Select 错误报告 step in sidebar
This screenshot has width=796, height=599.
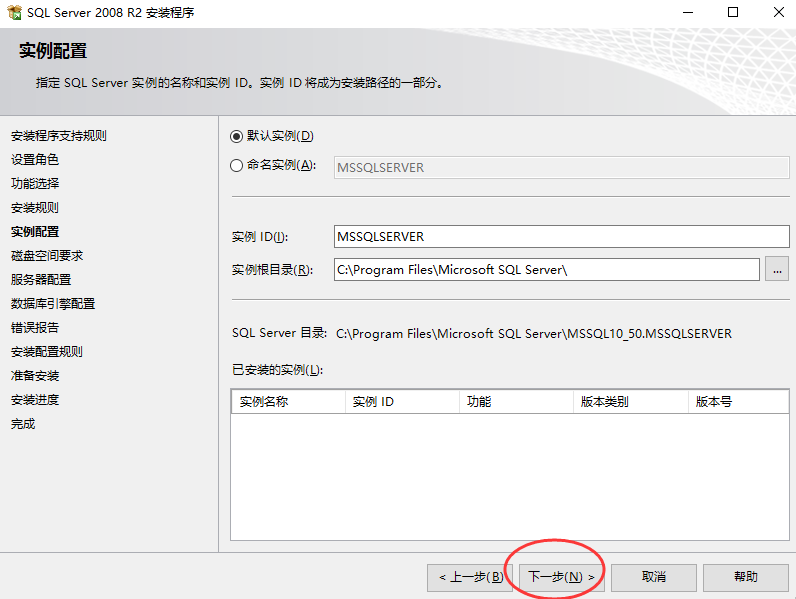[x=35, y=327]
